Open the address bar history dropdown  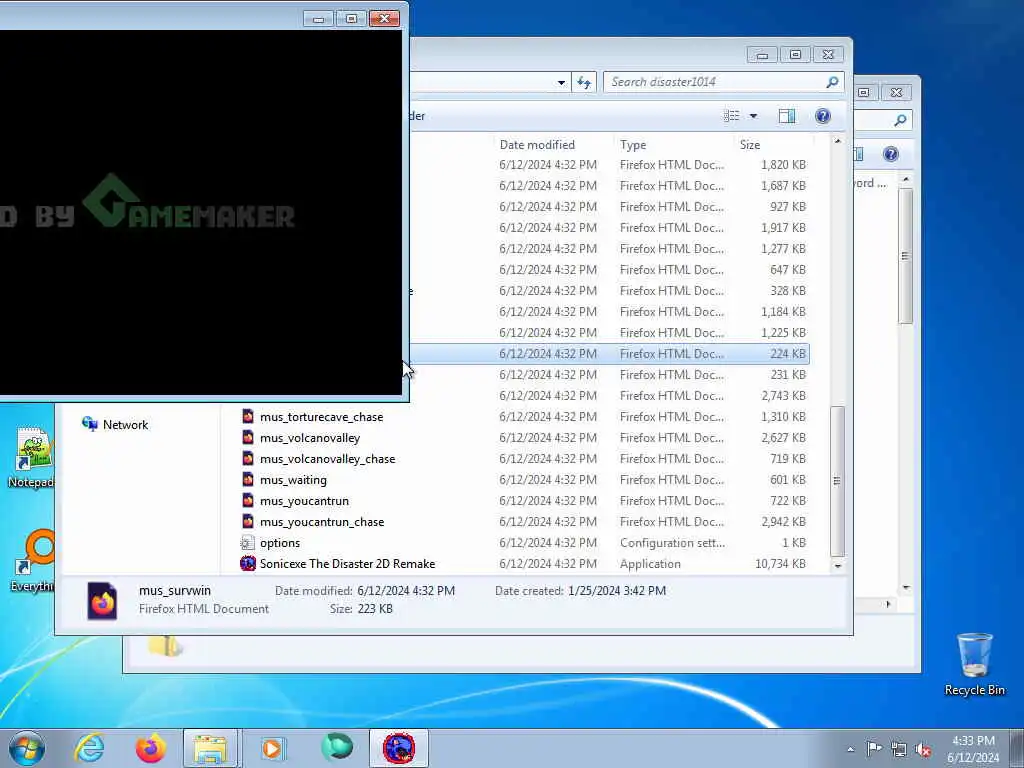point(561,82)
